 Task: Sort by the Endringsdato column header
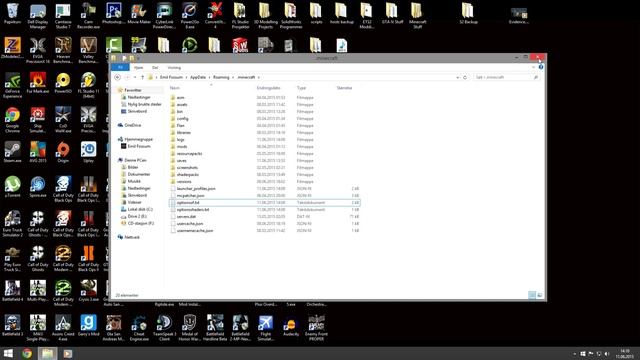coord(268,88)
